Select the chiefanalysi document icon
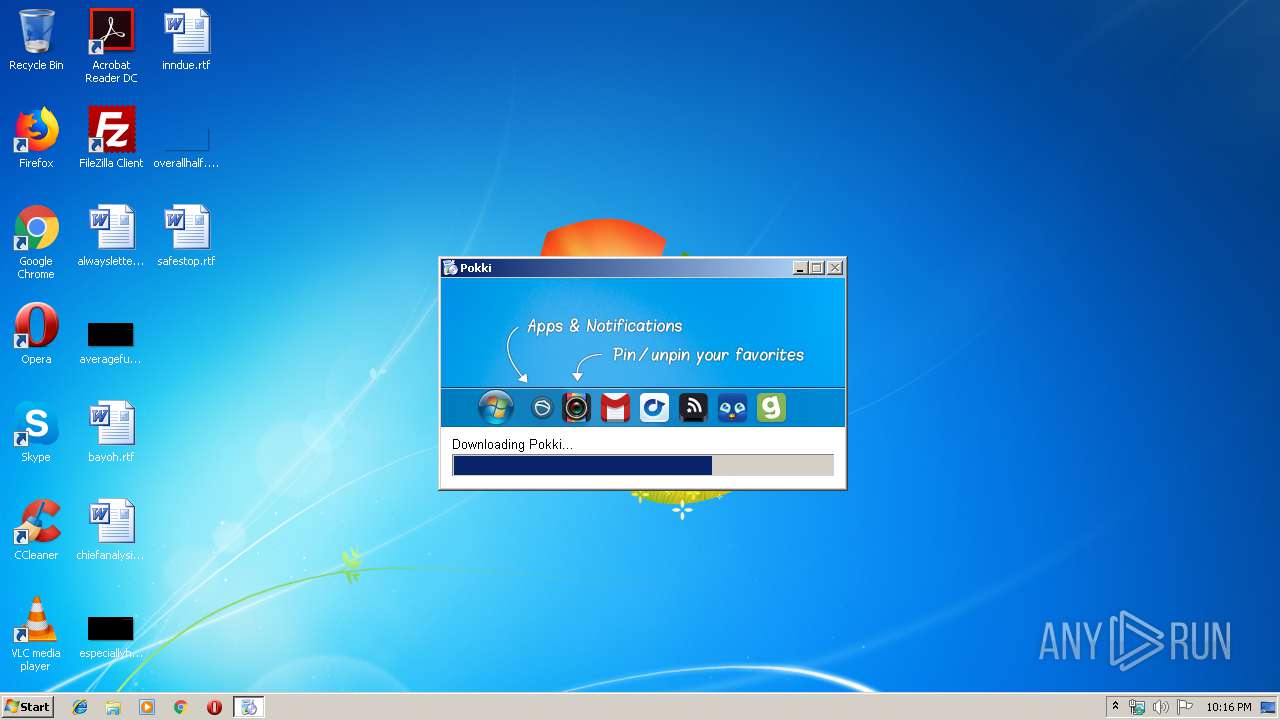1280x720 pixels. (x=111, y=530)
